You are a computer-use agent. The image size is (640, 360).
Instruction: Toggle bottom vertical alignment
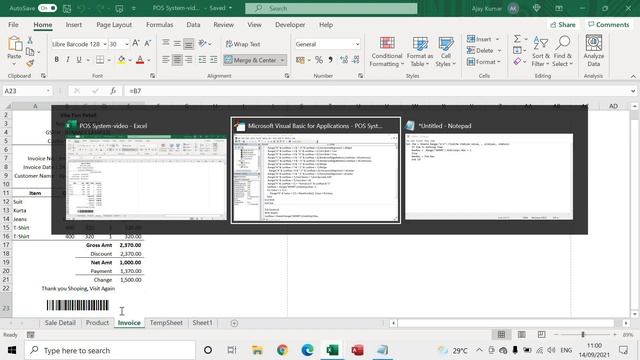point(189,43)
